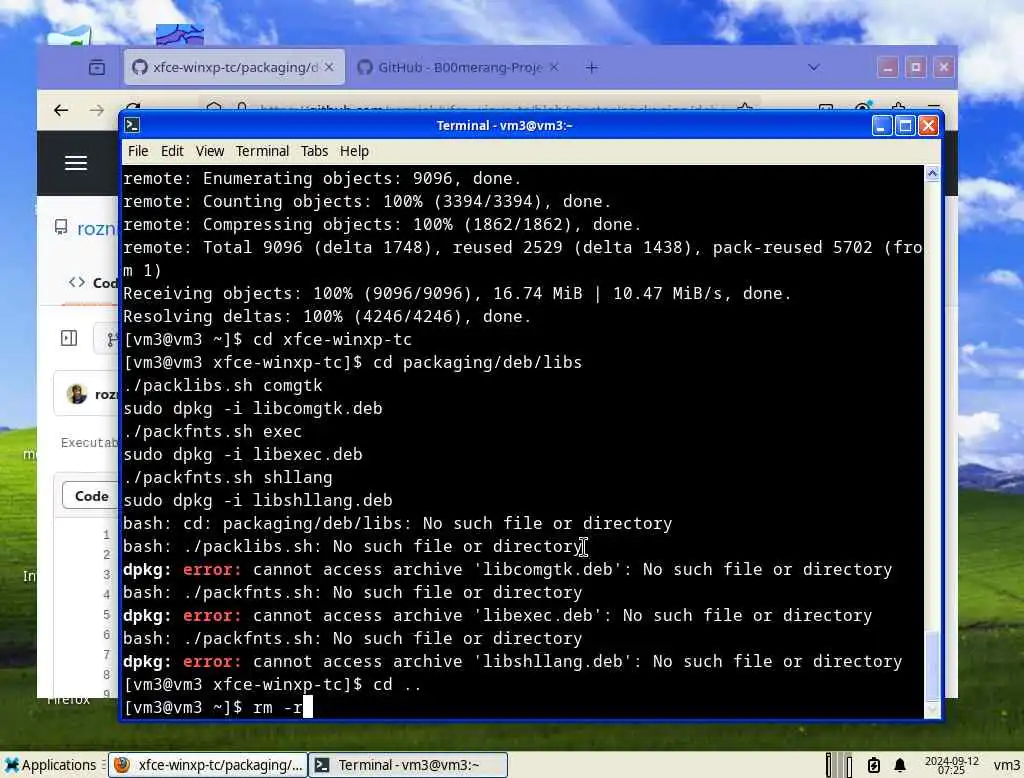Click the Terminal vertical scrollbar thumb
The height and width of the screenshot is (778, 1024).
tap(933, 664)
